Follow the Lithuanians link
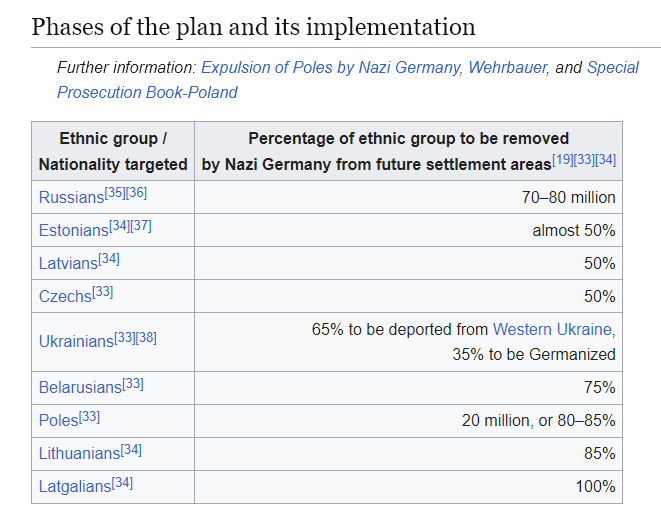Image resolution: width=661 pixels, height=514 pixels. click(79, 454)
